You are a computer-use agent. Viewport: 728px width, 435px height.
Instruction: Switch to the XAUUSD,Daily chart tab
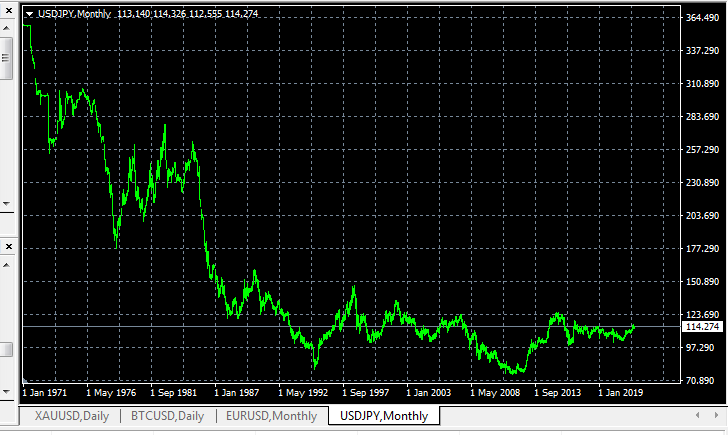72,416
